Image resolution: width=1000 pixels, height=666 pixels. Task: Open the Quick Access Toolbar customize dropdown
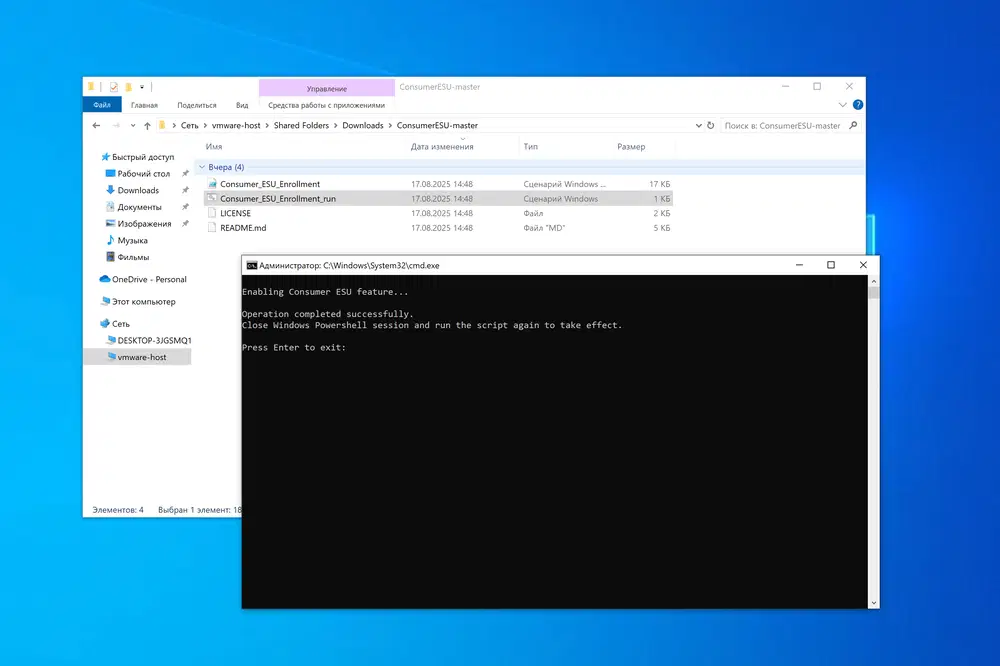click(x=142, y=87)
